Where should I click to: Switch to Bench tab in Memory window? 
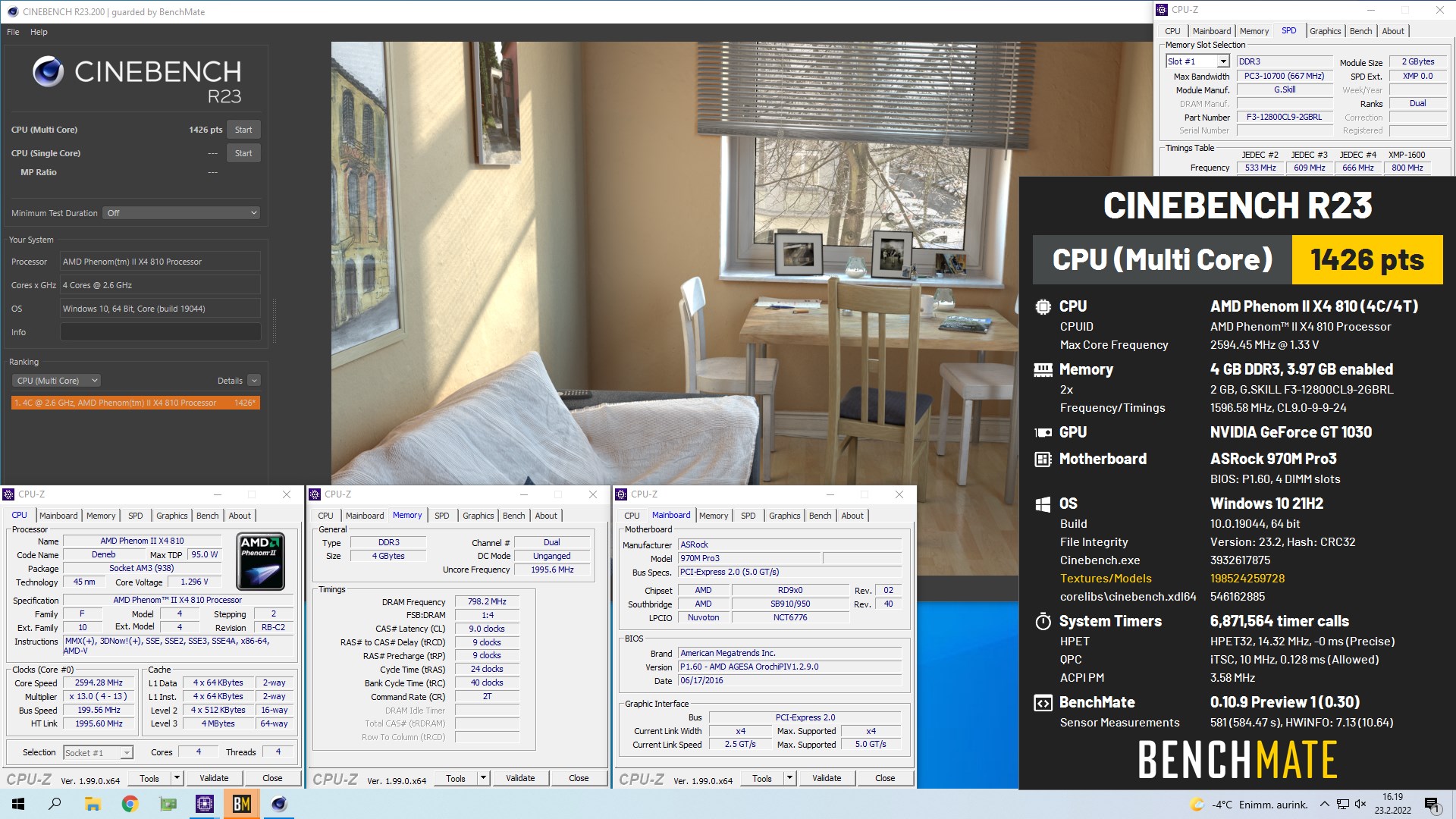[513, 516]
